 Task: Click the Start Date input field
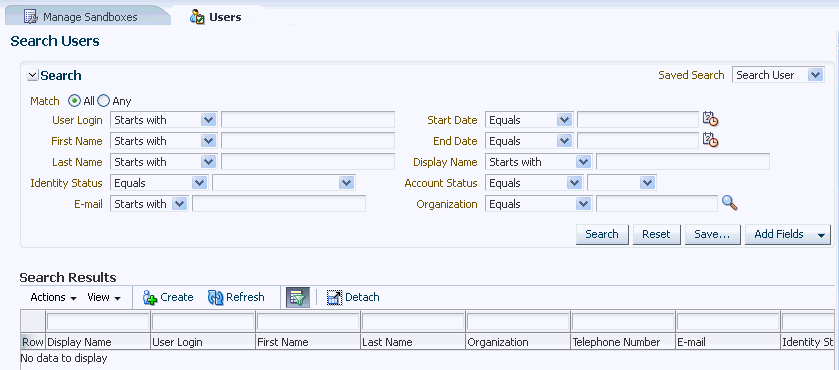[638, 120]
